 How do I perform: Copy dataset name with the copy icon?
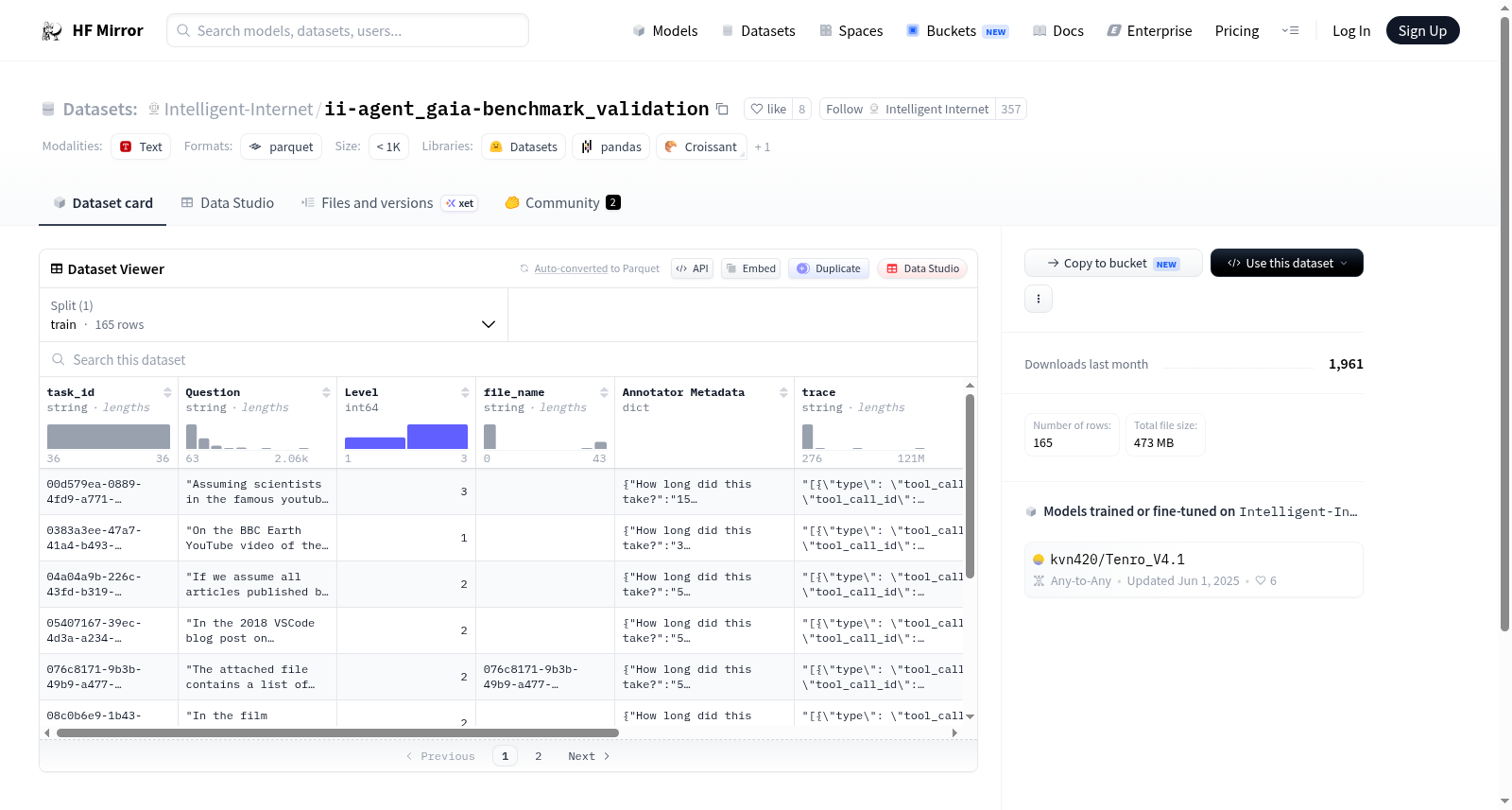point(722,109)
